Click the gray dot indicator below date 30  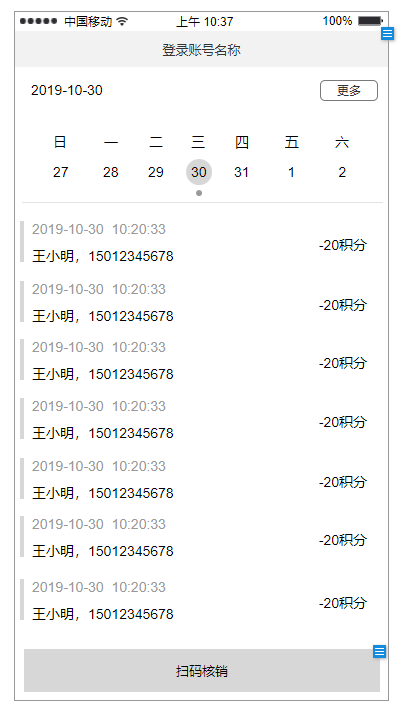pos(199,193)
